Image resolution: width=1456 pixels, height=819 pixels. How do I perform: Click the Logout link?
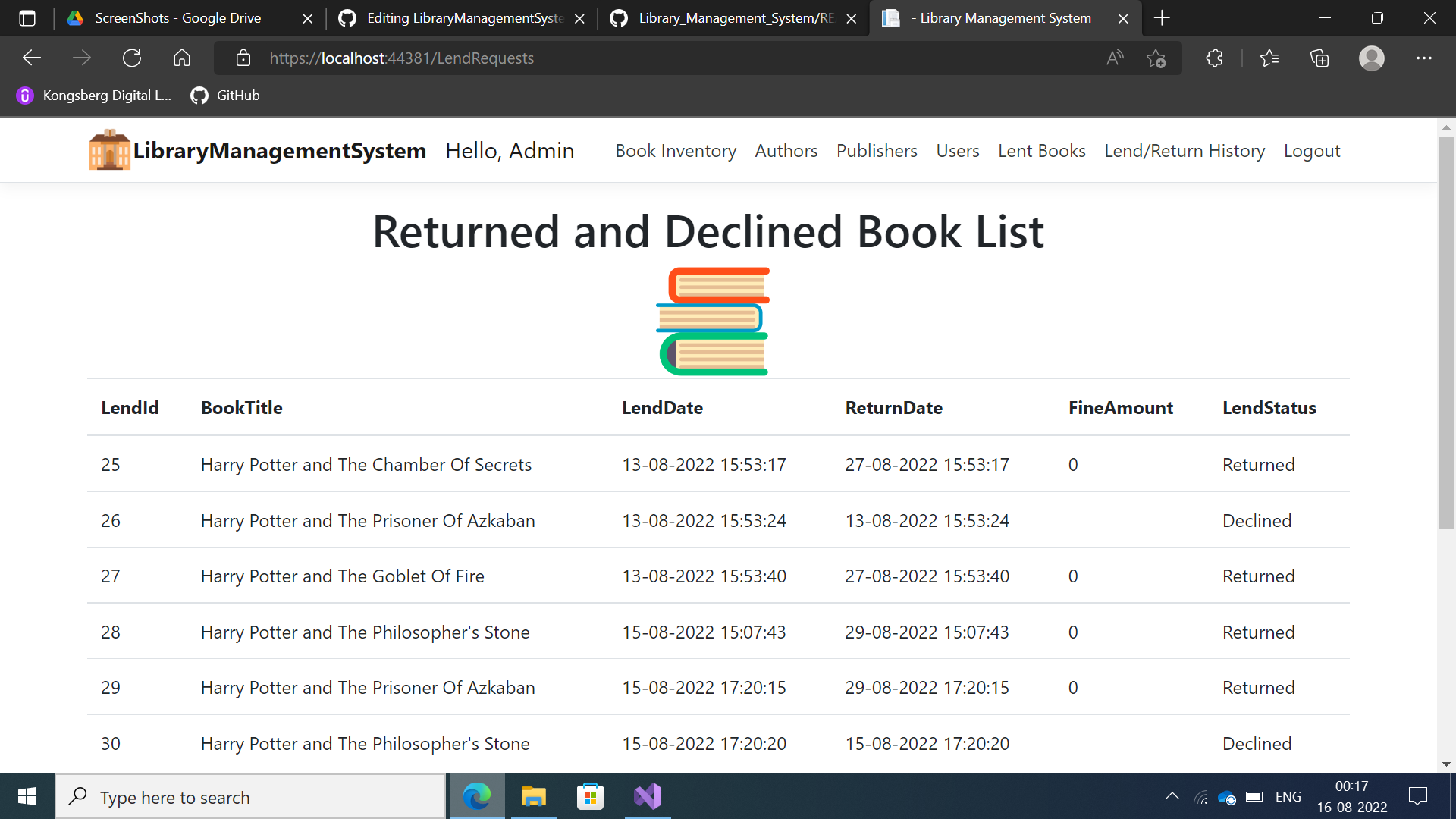click(1312, 150)
